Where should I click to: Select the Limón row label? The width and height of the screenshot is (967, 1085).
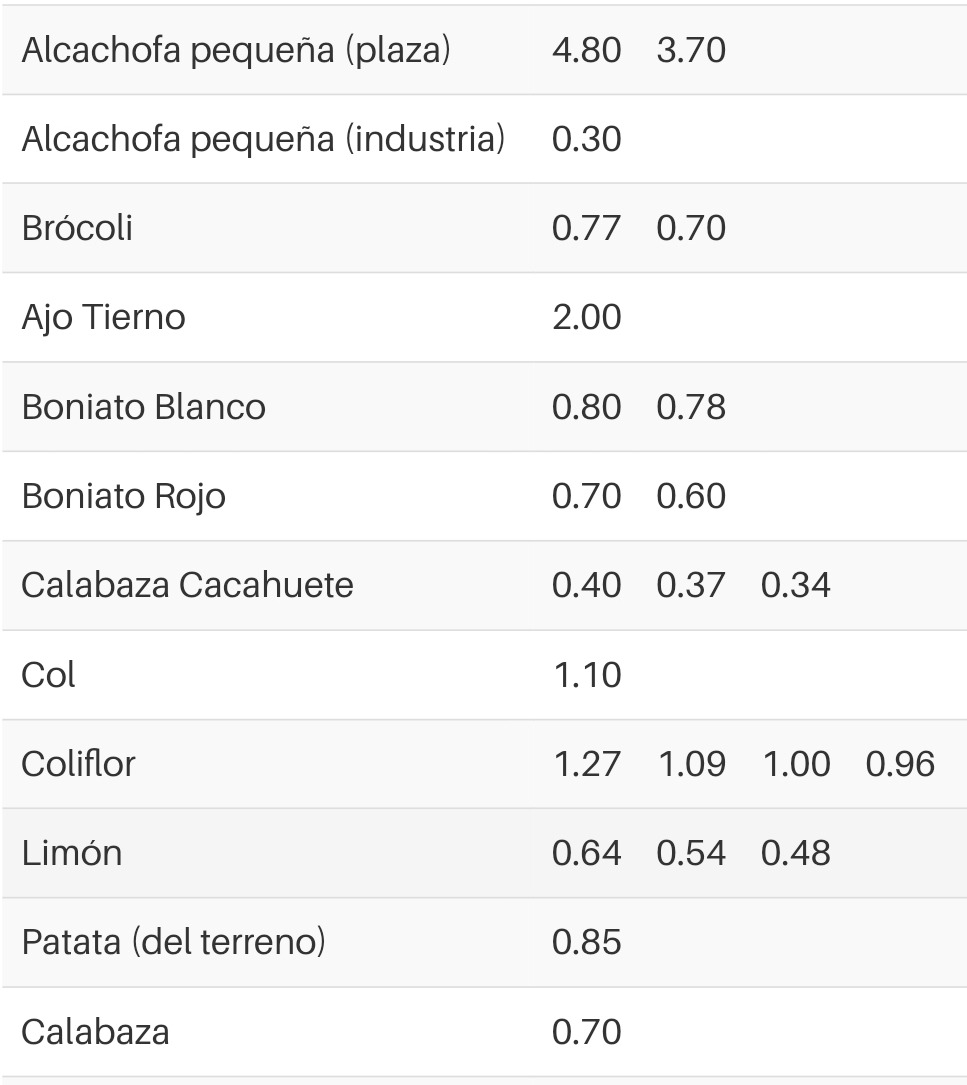[71, 852]
